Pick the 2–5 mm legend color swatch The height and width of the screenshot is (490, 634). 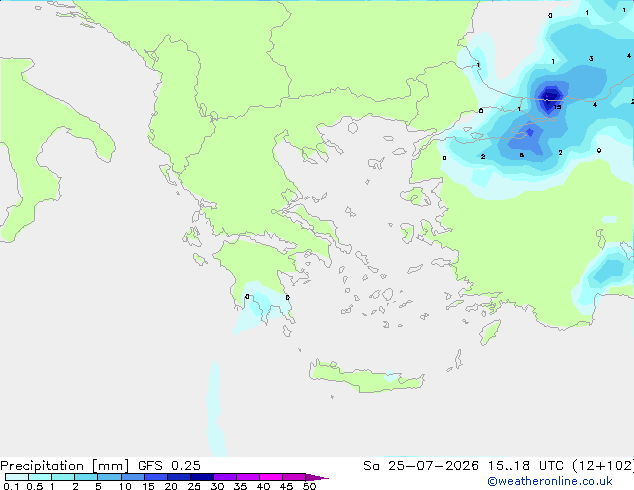tap(86, 477)
